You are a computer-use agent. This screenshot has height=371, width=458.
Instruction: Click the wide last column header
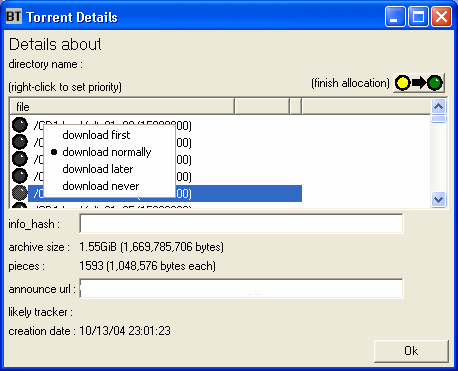(x=366, y=107)
